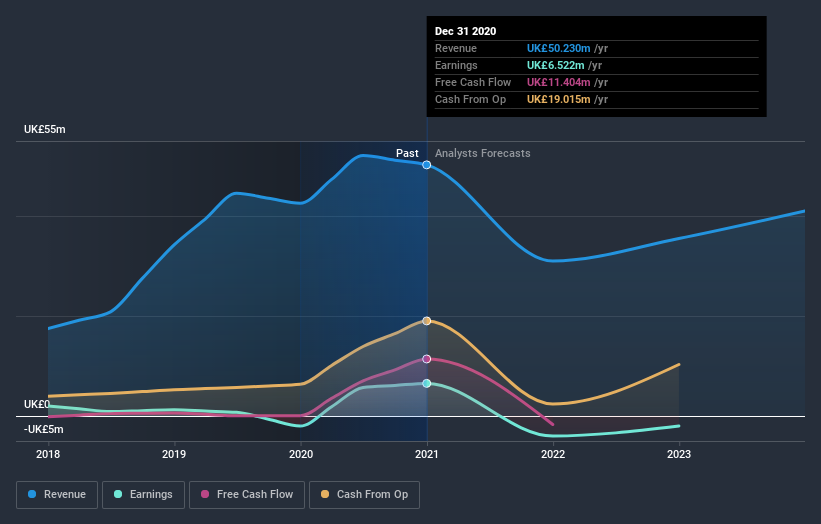The height and width of the screenshot is (524, 821).
Task: Click the 2022 x-axis label
Action: pos(553,454)
